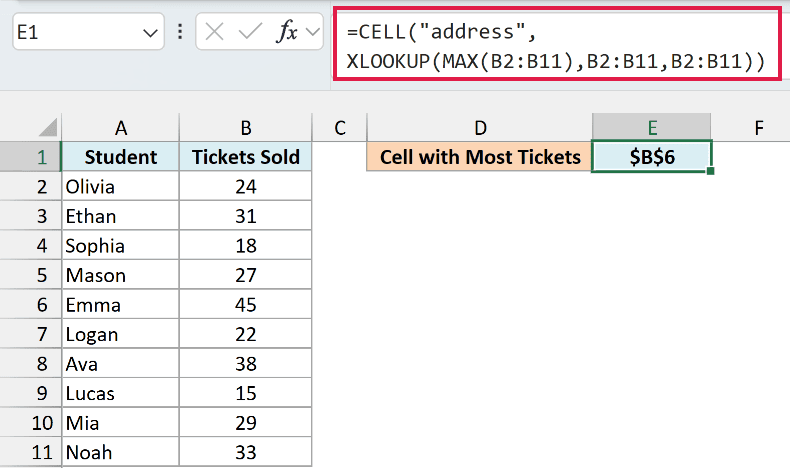Screen dimensions: 790x468
Task: Click the Select All corner triangle
Action: point(48,127)
